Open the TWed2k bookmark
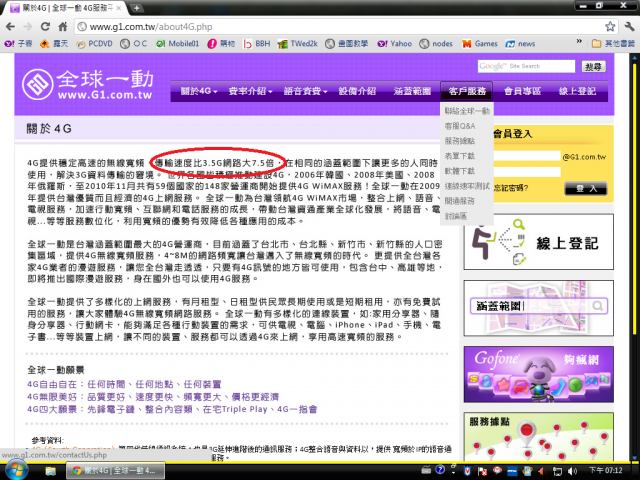Image resolution: width=640 pixels, height=480 pixels. tap(297, 44)
